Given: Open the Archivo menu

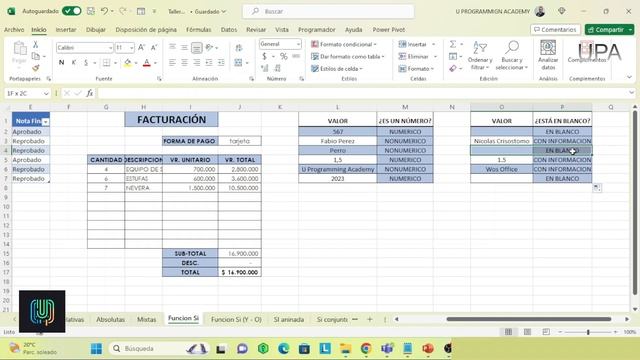Looking at the screenshot, I should 14,29.
